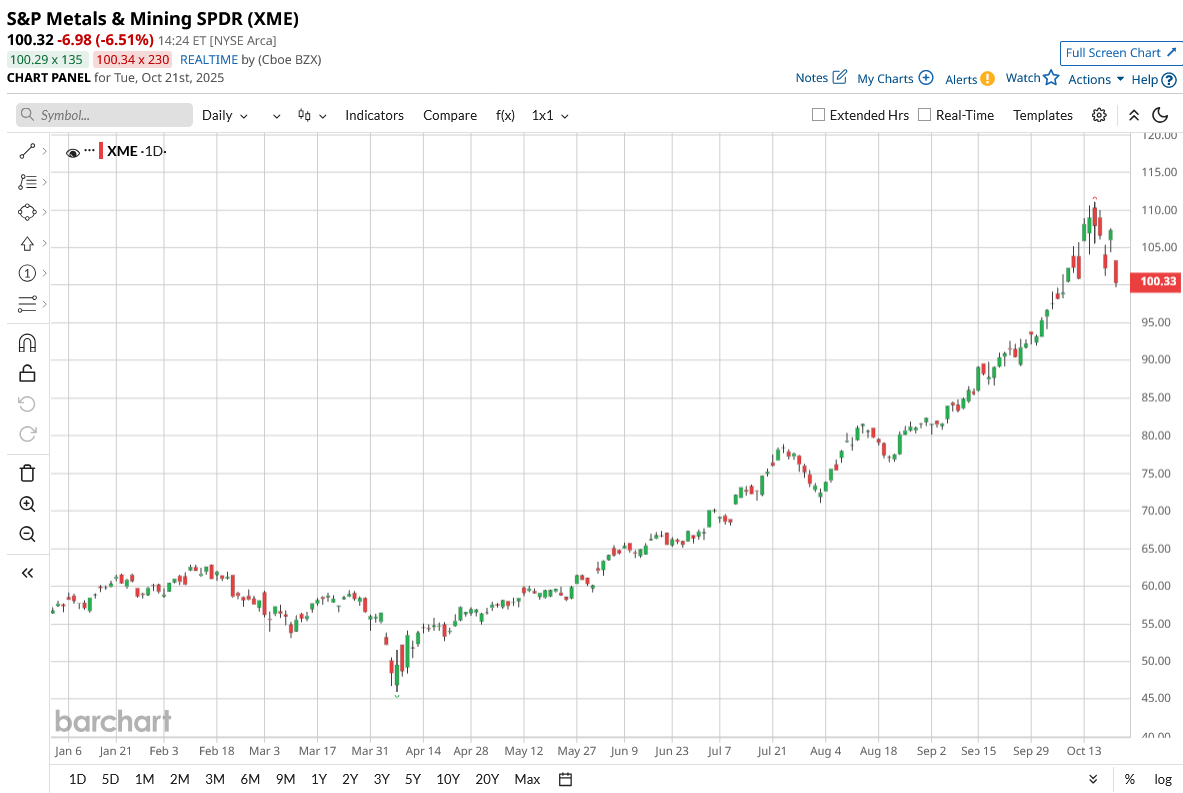Open XME series more options dots

tap(90, 151)
